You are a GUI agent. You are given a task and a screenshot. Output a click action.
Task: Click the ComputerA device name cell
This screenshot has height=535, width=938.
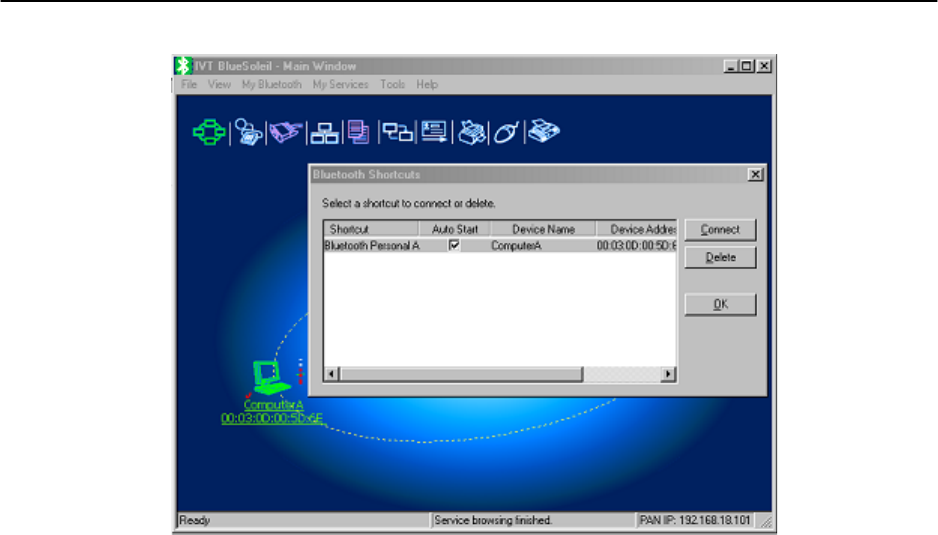pos(516,245)
